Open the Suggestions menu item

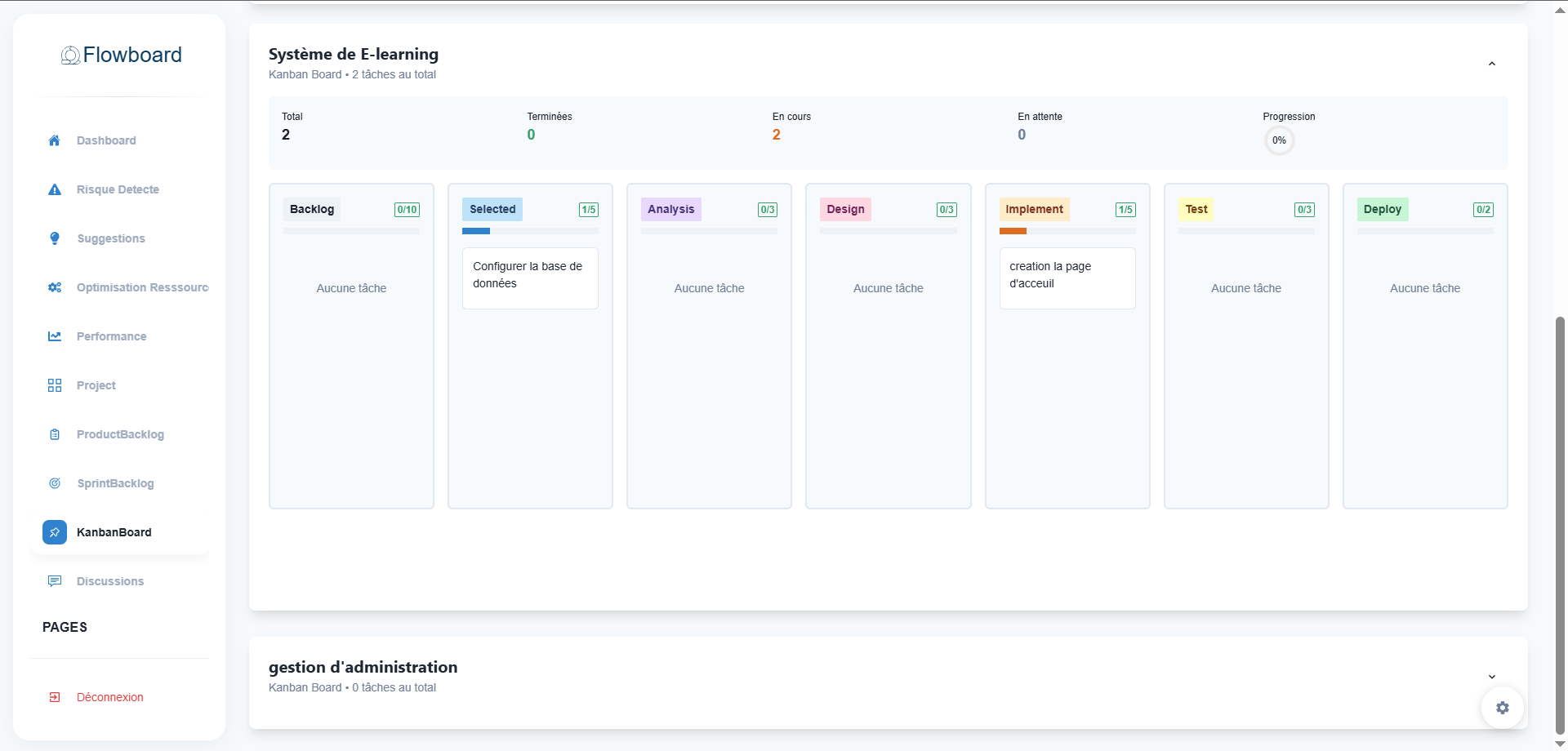[119, 238]
